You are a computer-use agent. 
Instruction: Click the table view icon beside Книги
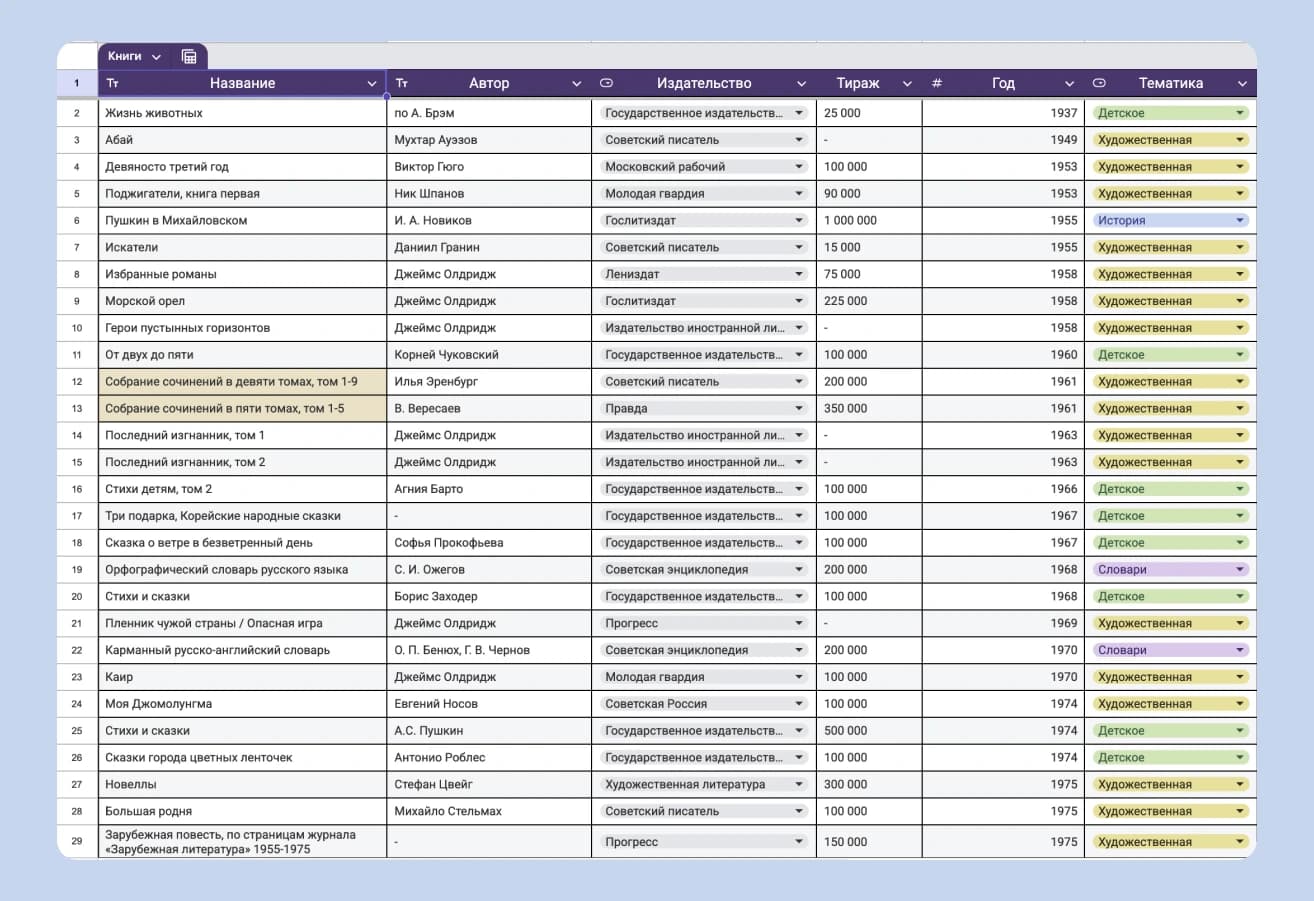(189, 57)
